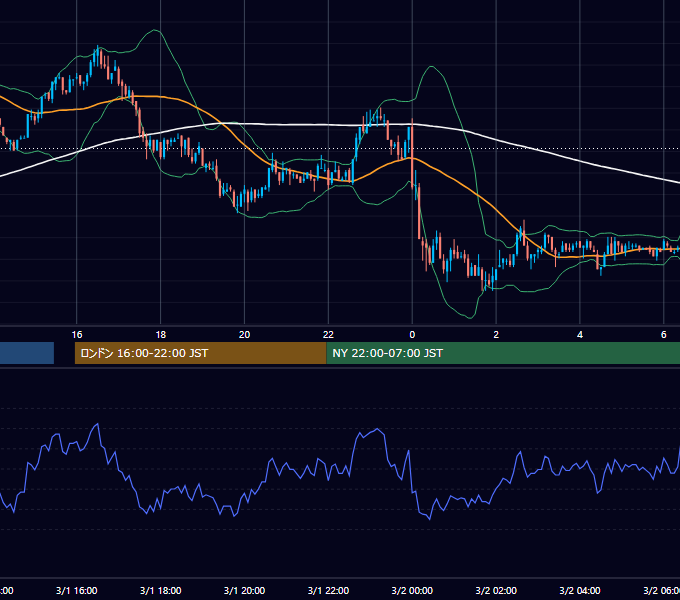680x600 pixels.
Task: Click the hour 6 axis label
Action: (x=664, y=335)
